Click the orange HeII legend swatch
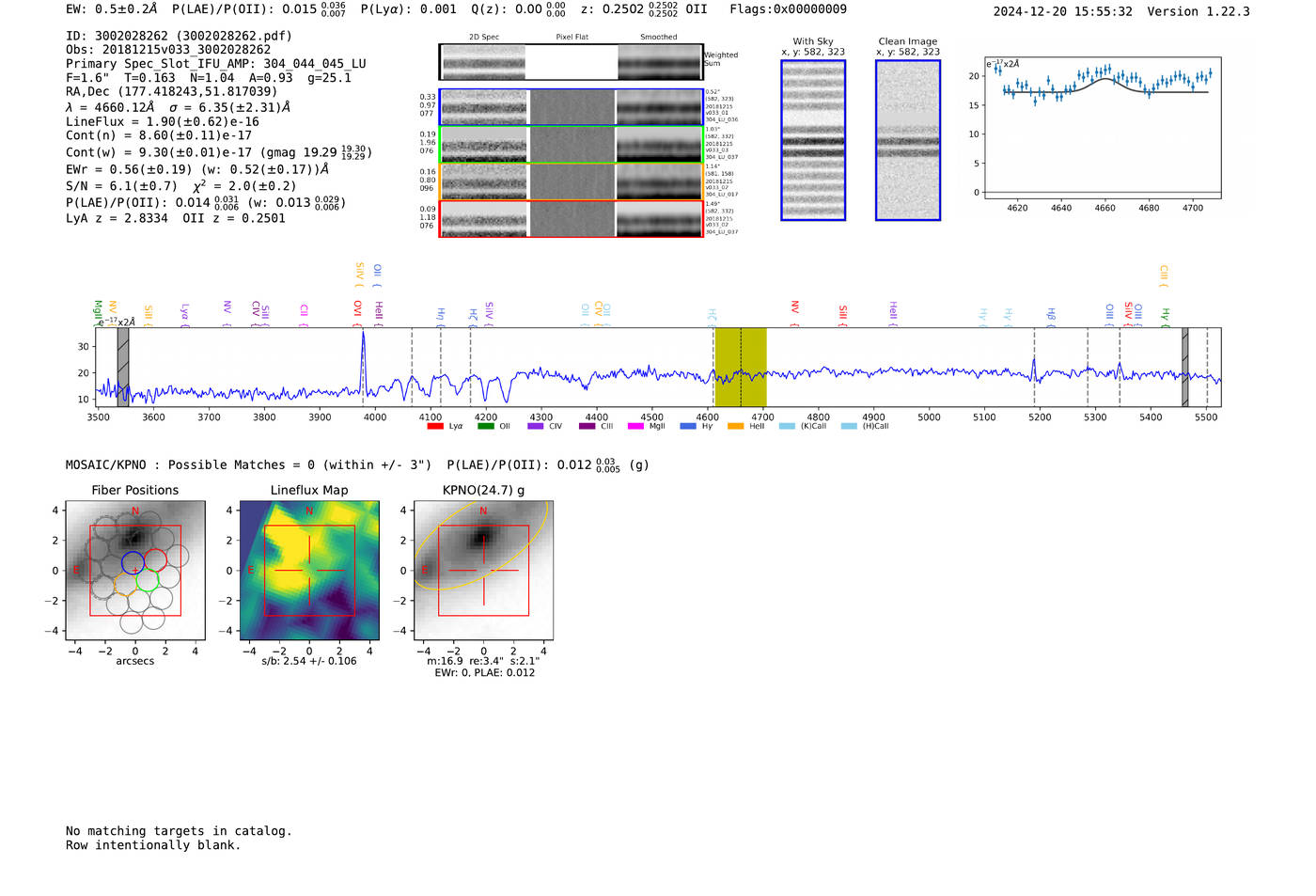Image resolution: width=1316 pixels, height=896 pixels. (735, 427)
